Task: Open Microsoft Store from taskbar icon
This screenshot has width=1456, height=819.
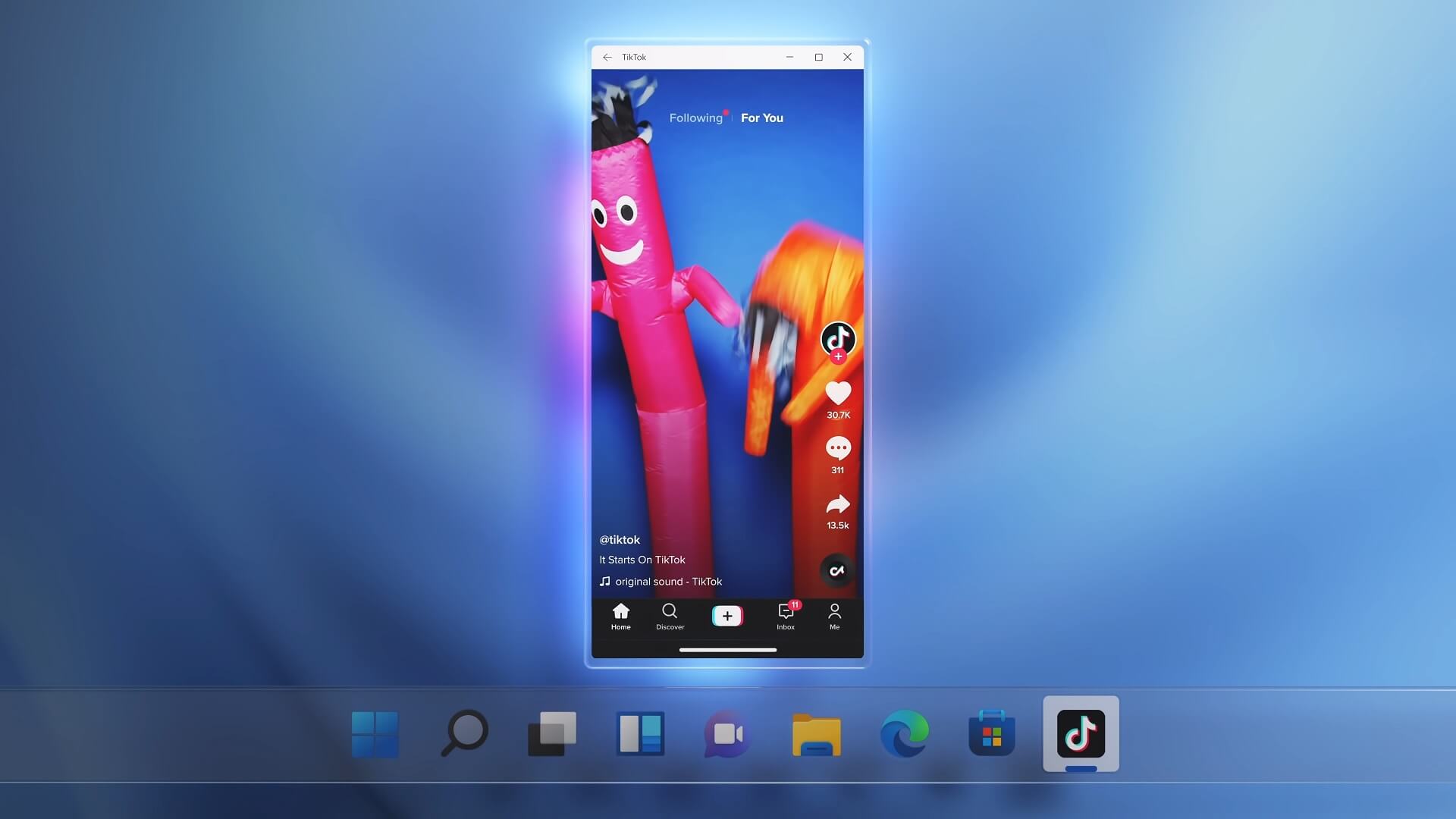Action: tap(992, 733)
